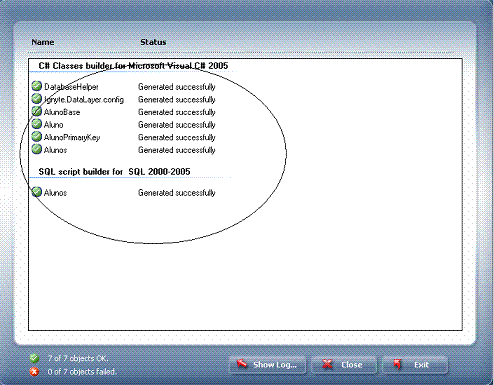
Task: Click the green OK icon in the summary footer
Action: pyautogui.click(x=34, y=359)
